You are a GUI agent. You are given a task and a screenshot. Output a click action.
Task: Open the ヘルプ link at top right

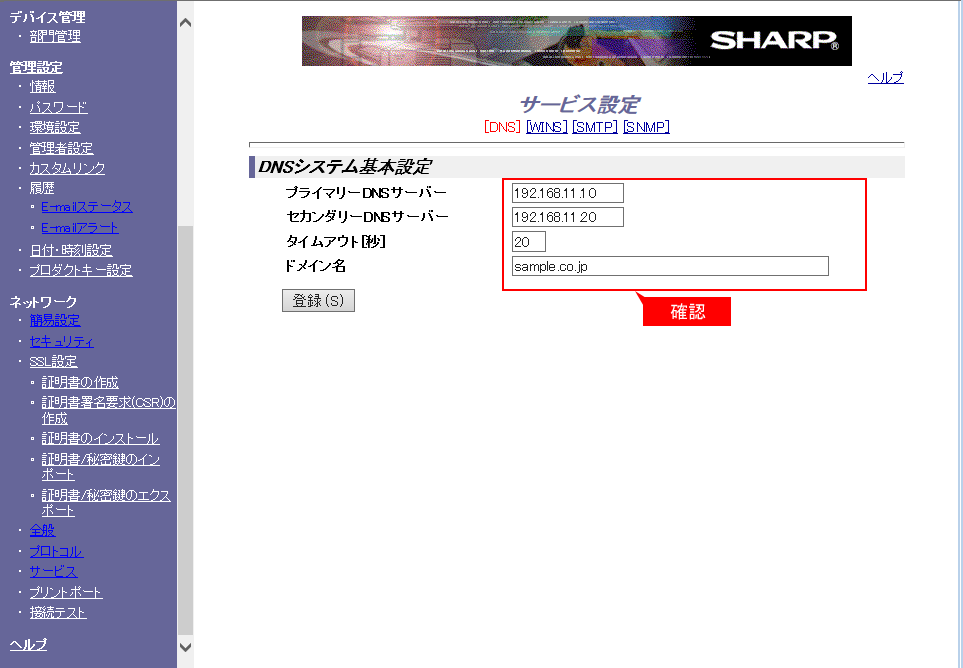(x=885, y=78)
